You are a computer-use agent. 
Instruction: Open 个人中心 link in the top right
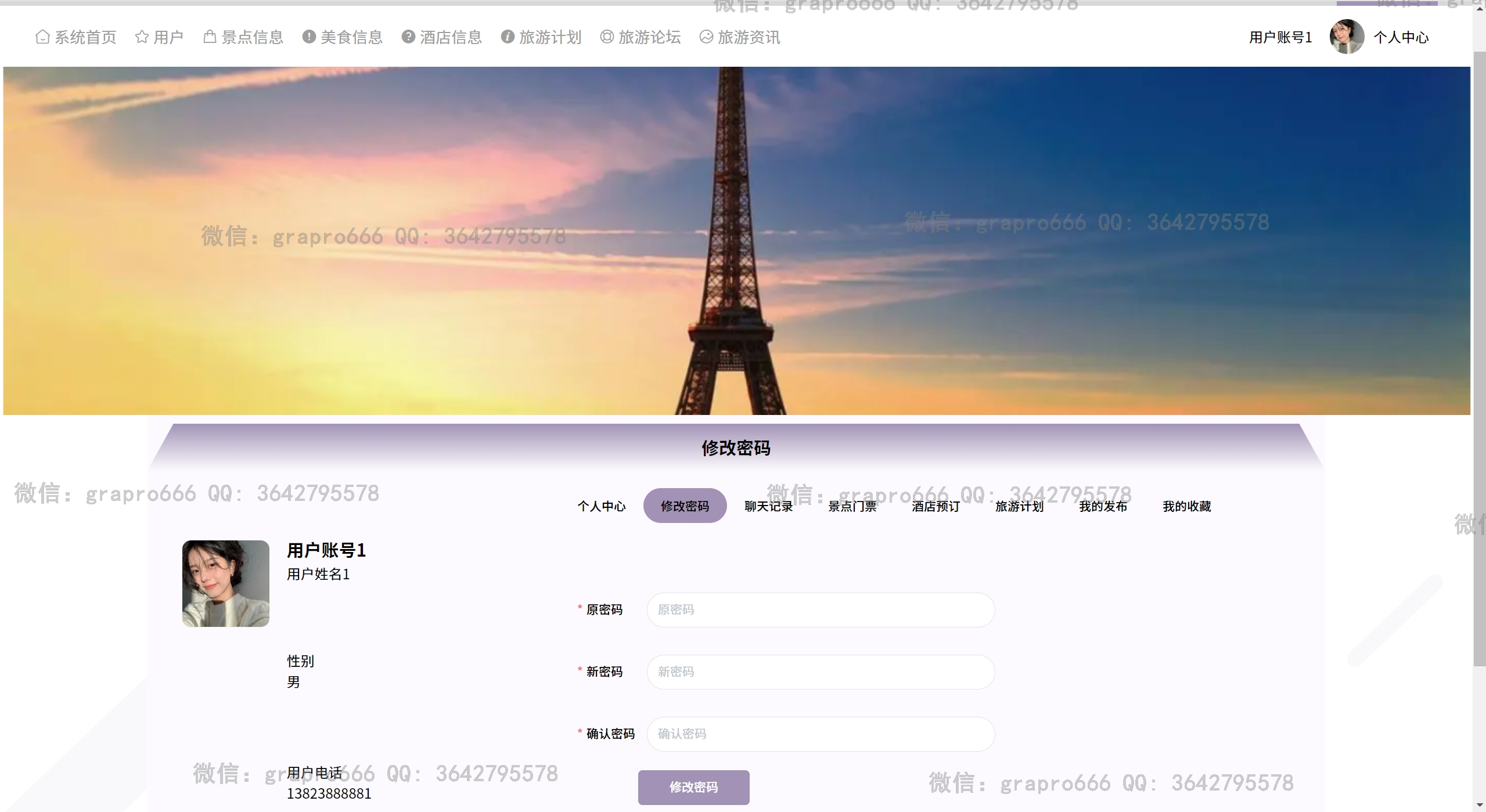click(1401, 38)
